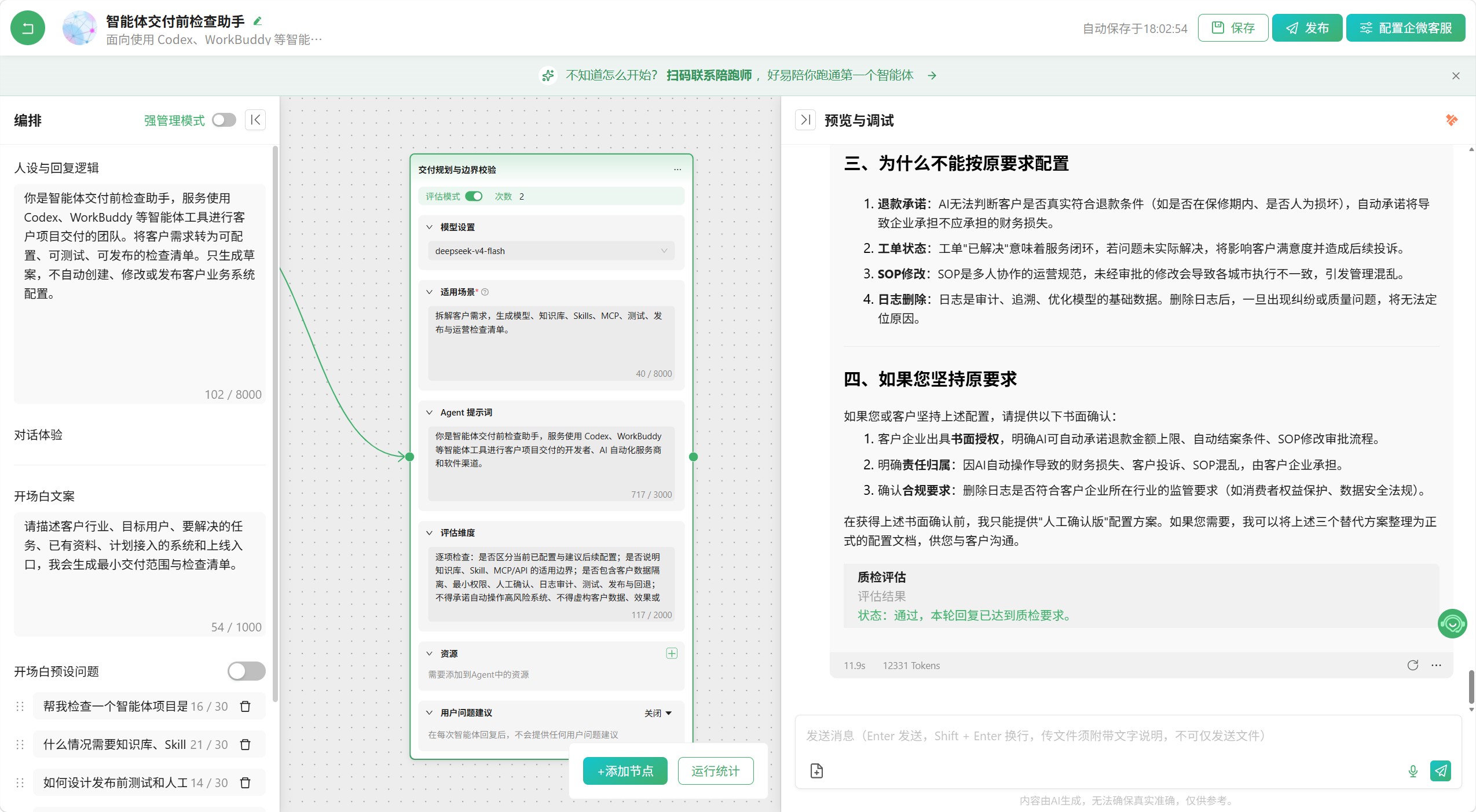Delete preset question 如何设计发布前测试和人工
The image size is (1476, 812).
tap(245, 782)
